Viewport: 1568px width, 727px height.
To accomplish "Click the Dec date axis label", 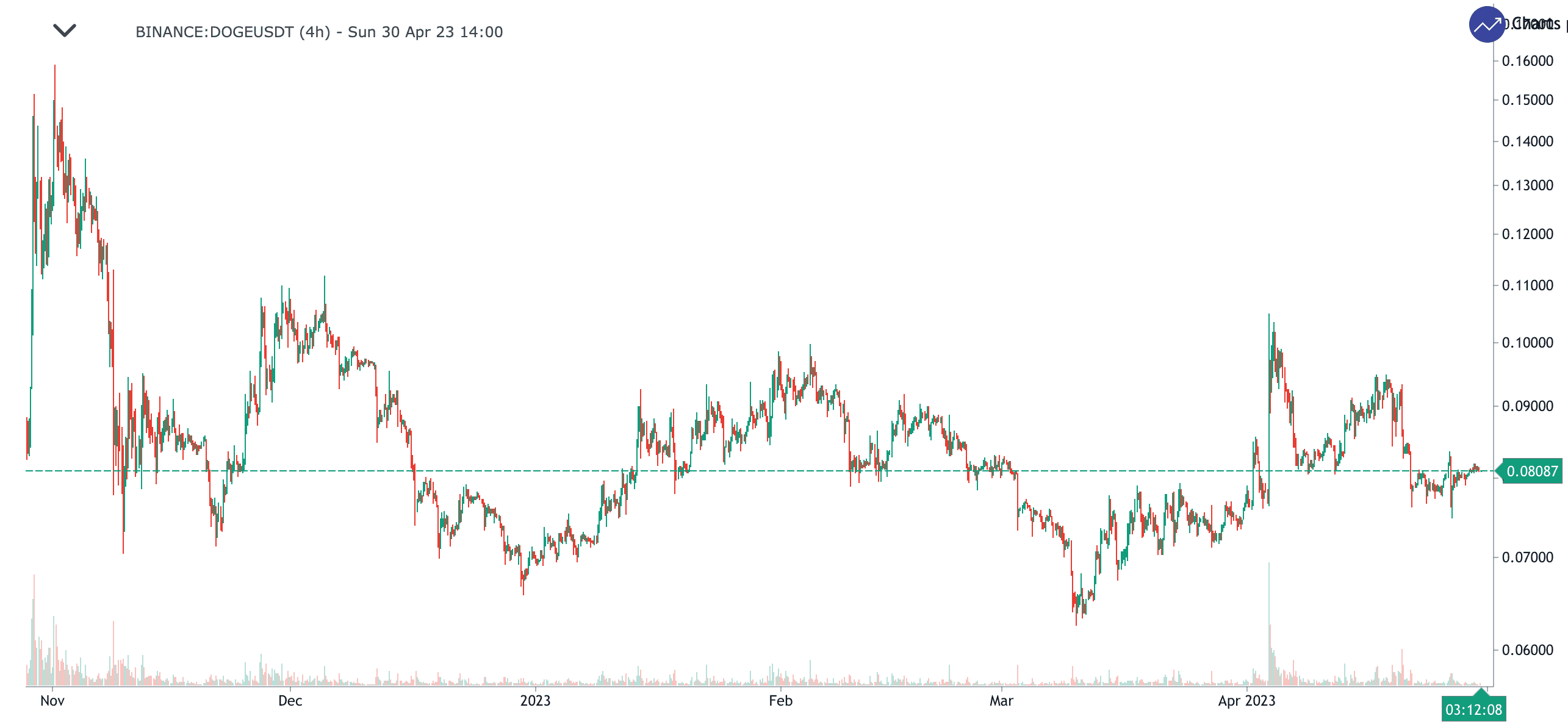I will click(290, 701).
